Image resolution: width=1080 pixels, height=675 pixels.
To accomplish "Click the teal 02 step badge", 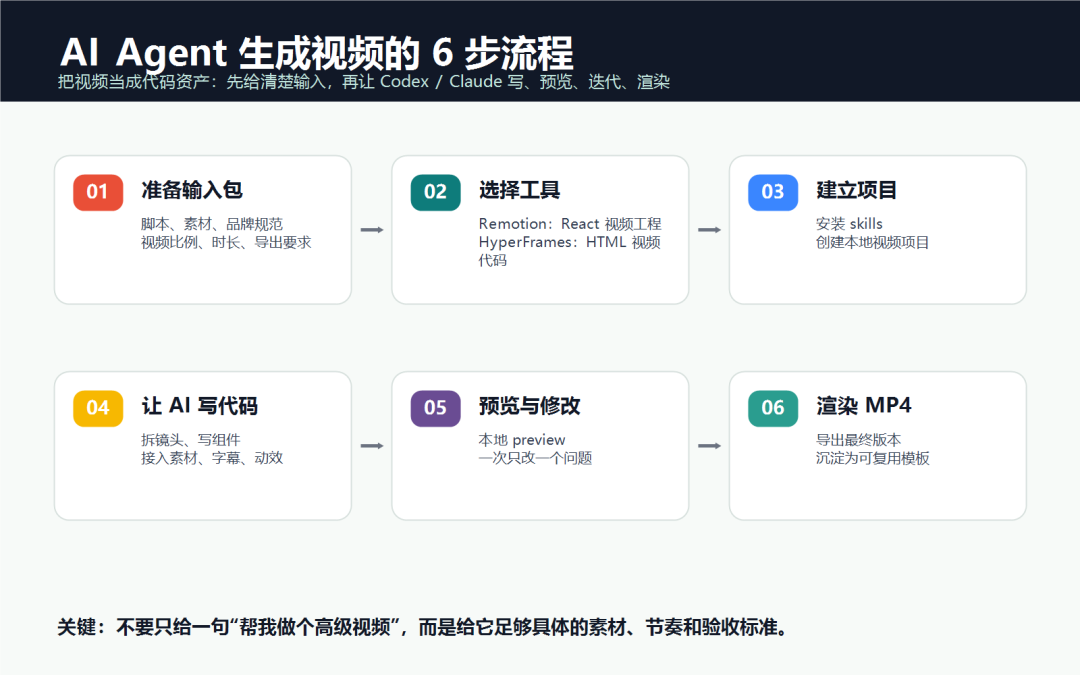I will click(435, 192).
